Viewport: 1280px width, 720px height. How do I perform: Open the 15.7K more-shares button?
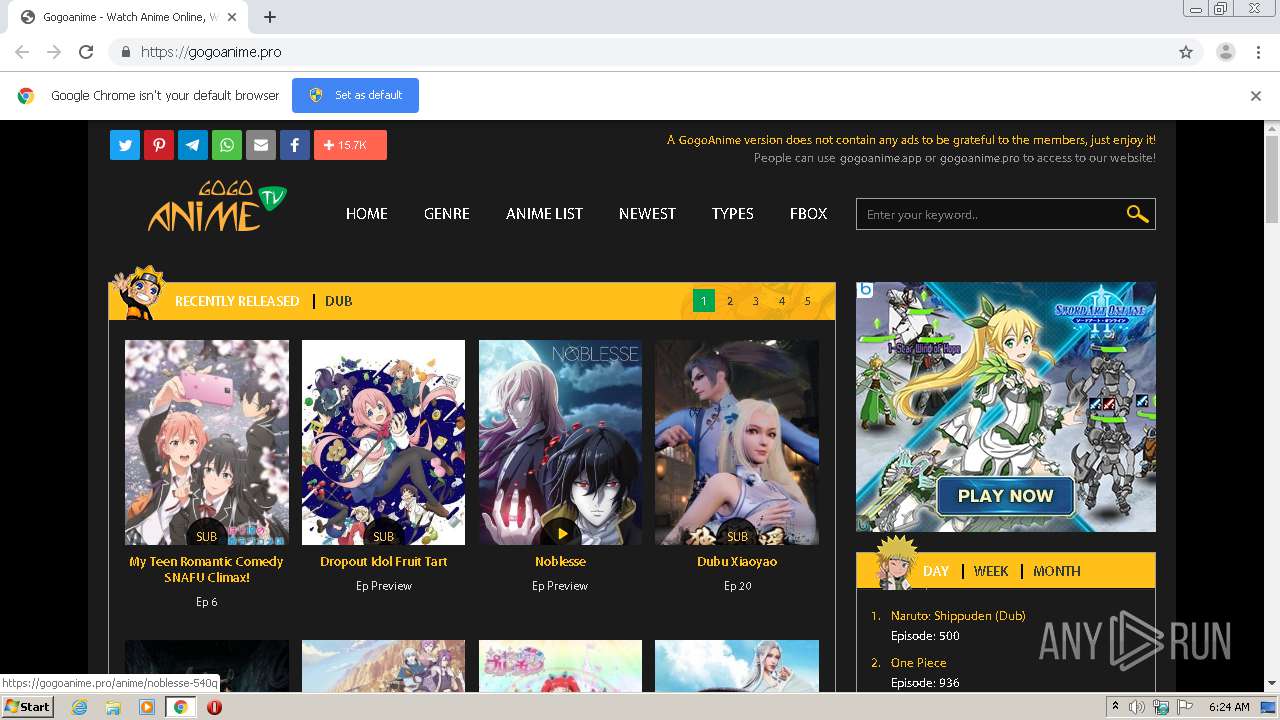350,145
